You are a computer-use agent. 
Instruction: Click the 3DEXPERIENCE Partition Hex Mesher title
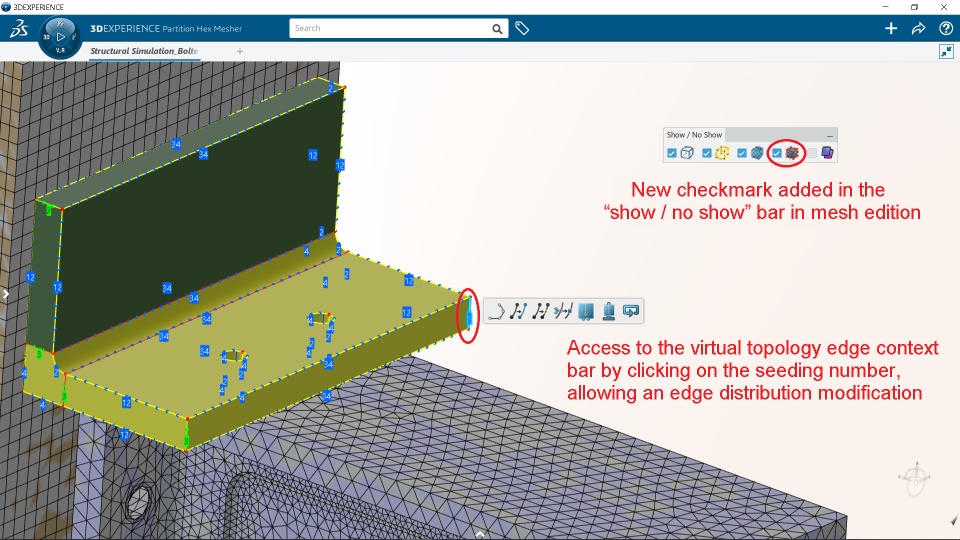click(x=166, y=28)
